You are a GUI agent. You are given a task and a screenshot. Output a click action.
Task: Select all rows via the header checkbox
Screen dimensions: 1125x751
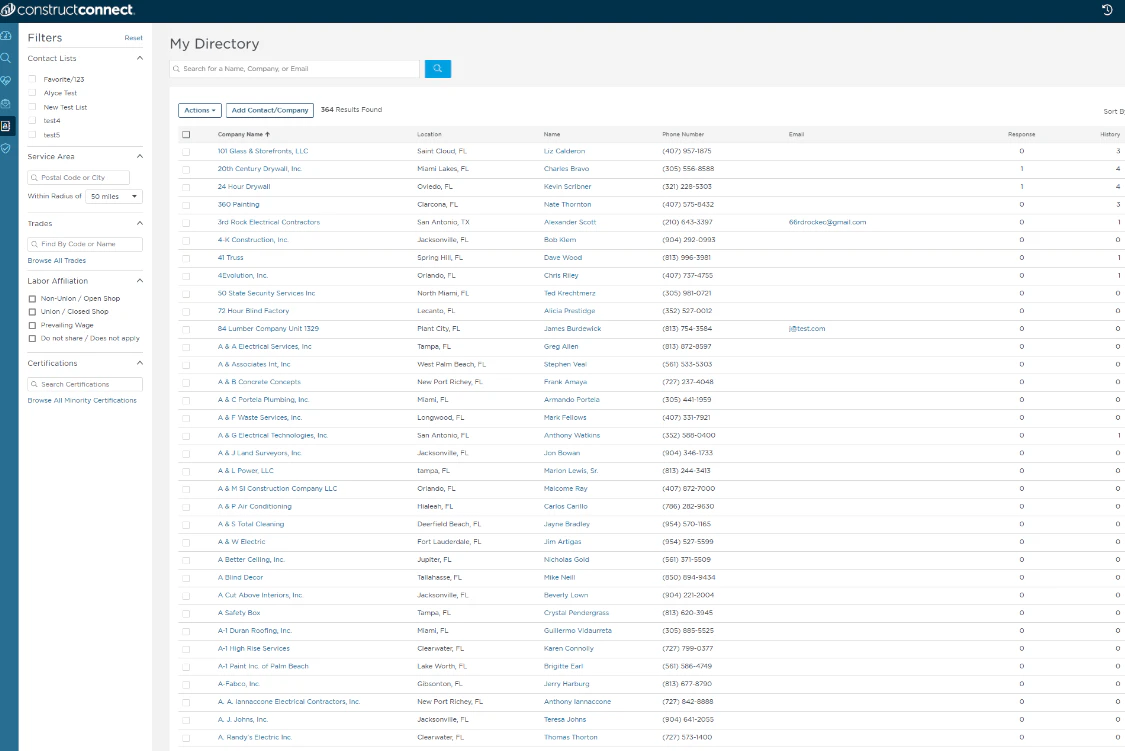(x=185, y=133)
